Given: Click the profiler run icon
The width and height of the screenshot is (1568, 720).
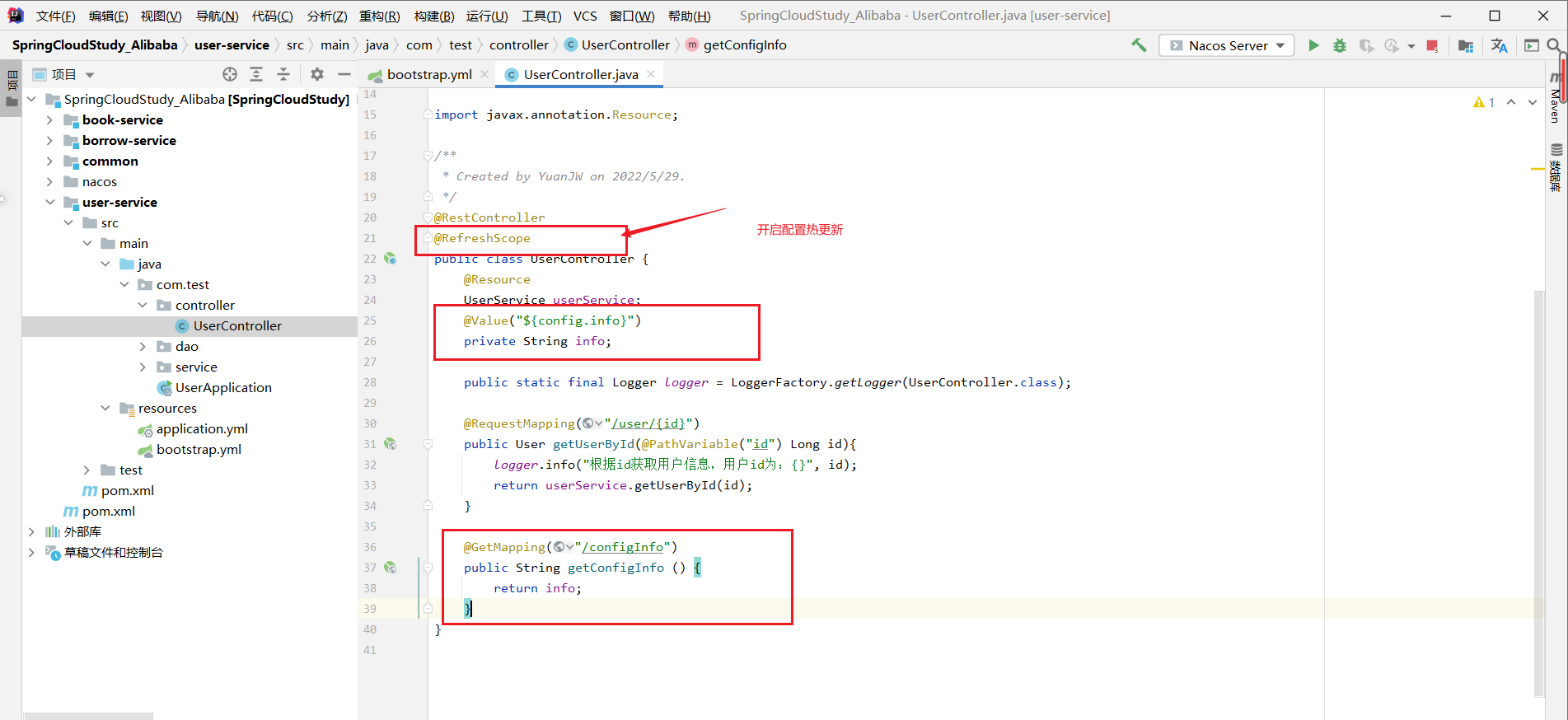Looking at the screenshot, I should (1392, 45).
